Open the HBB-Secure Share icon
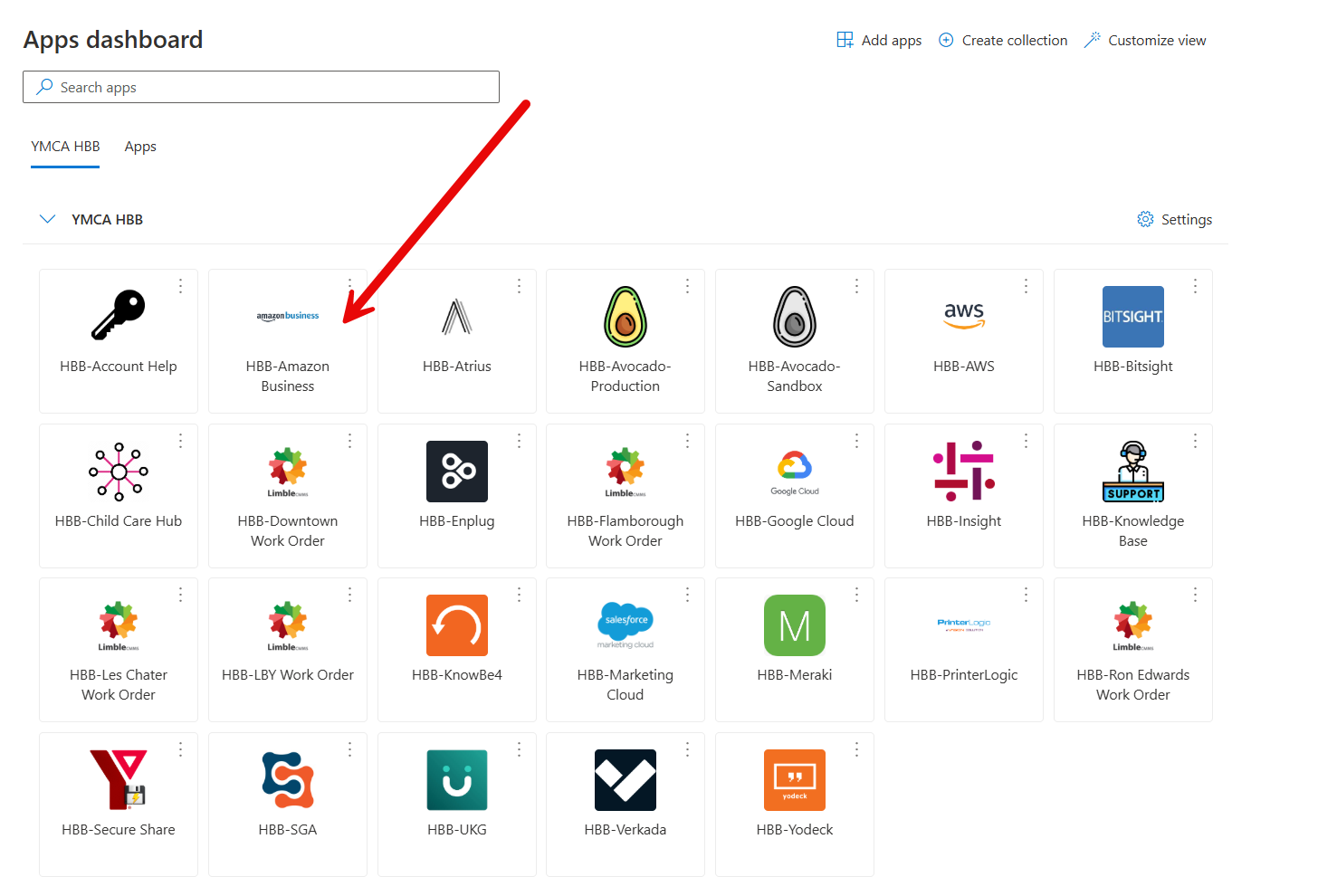The width and height of the screenshot is (1318, 896). 119,779
